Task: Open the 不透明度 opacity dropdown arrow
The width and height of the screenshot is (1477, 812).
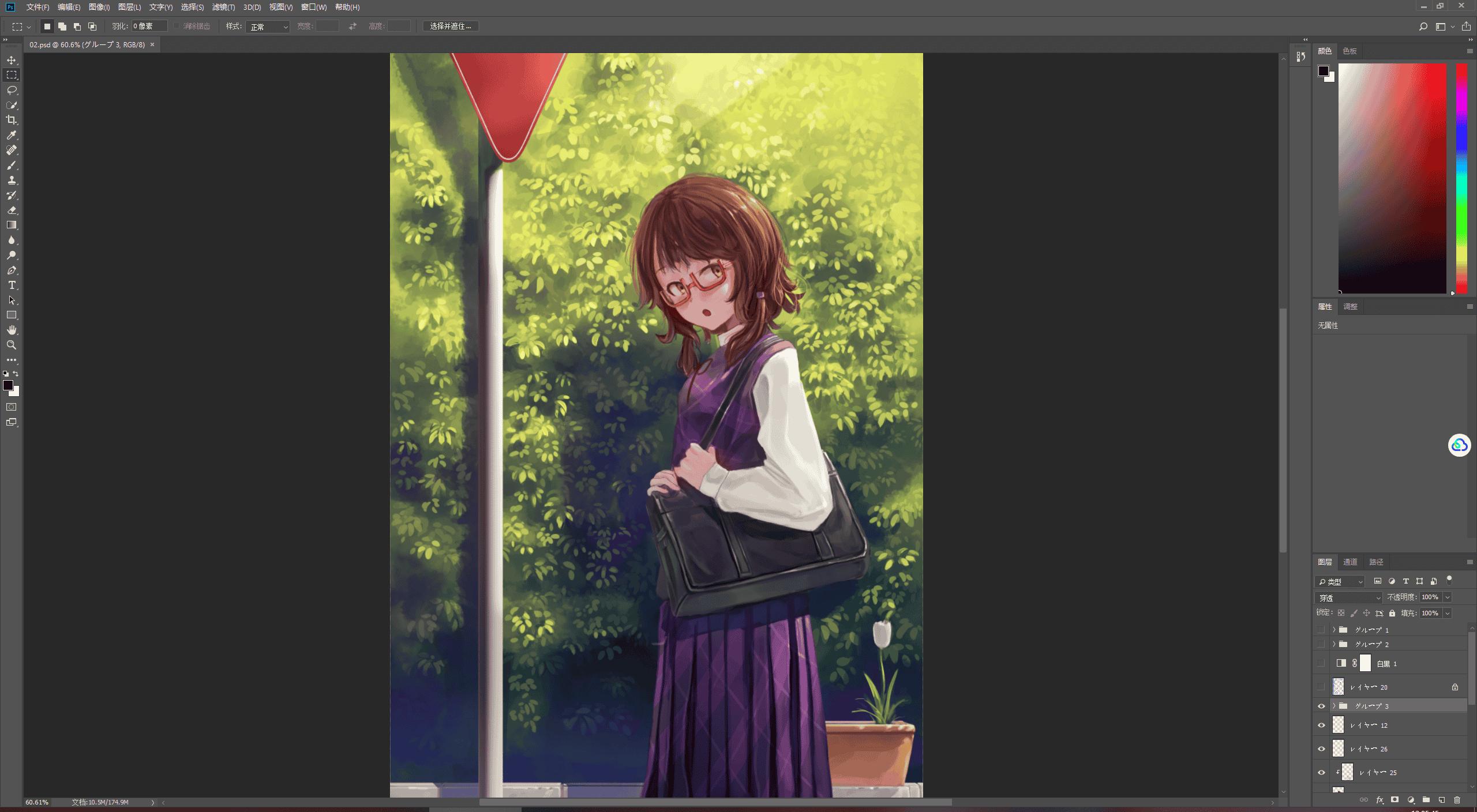Action: [1448, 597]
